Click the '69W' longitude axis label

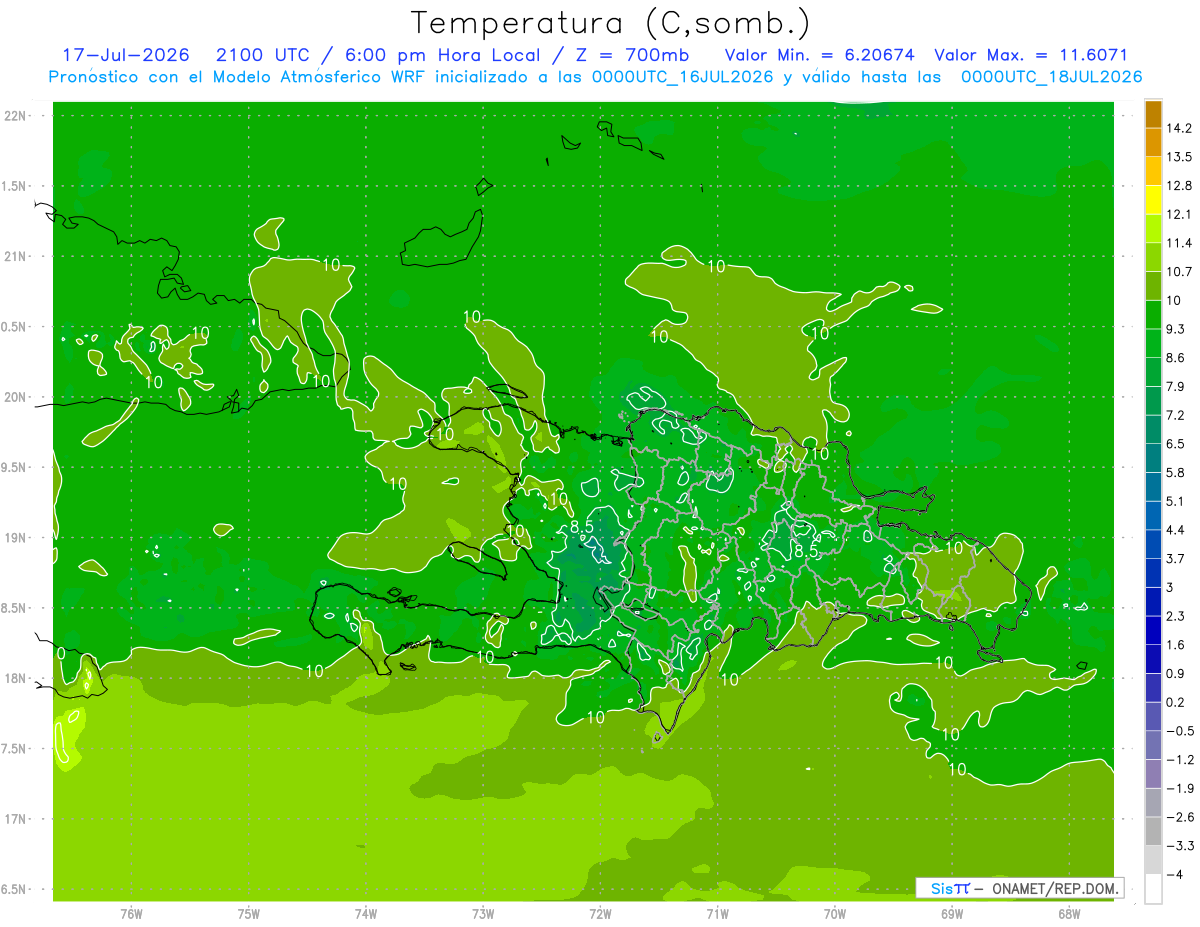tap(951, 913)
